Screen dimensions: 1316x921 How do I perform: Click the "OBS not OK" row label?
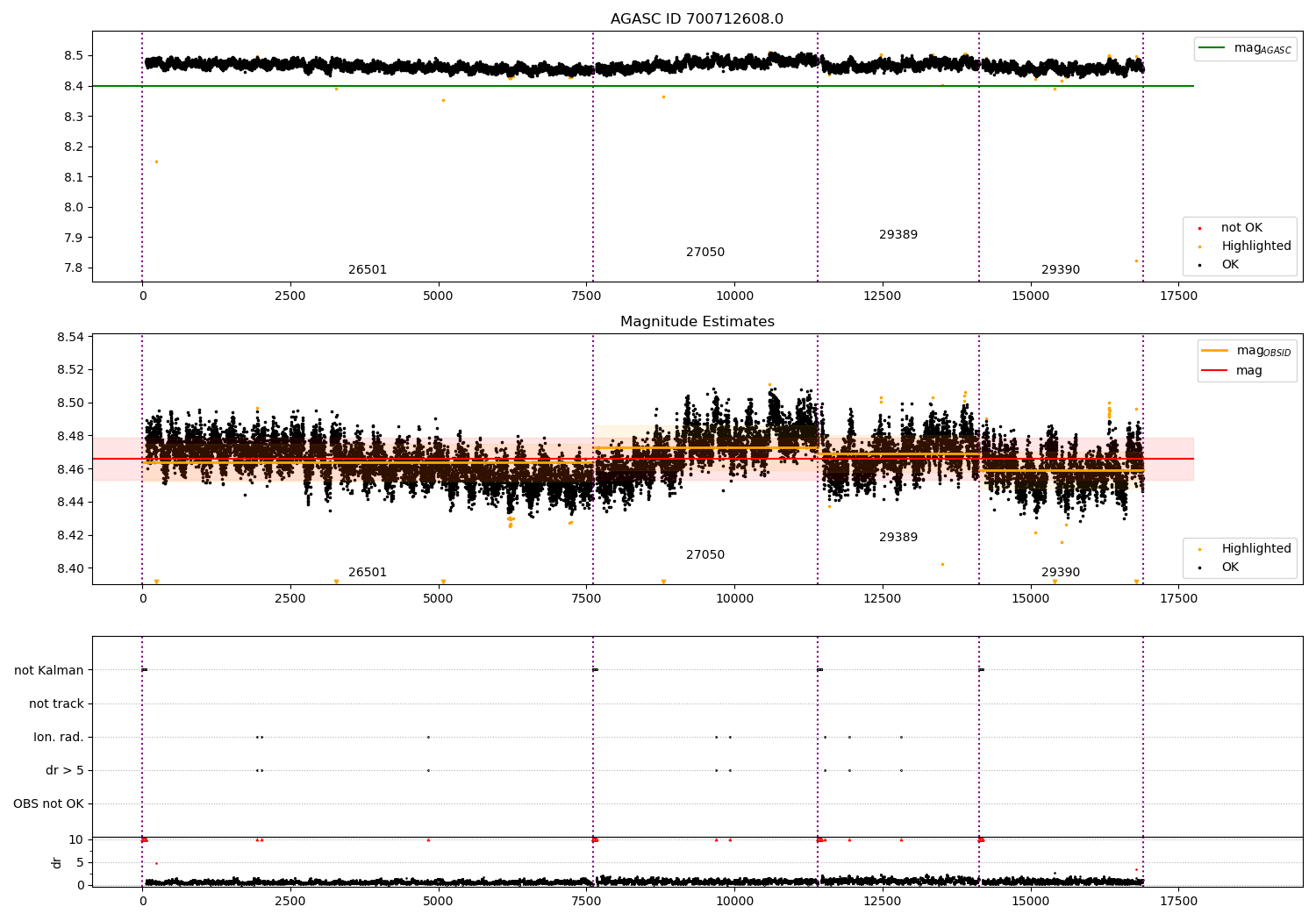tap(48, 804)
